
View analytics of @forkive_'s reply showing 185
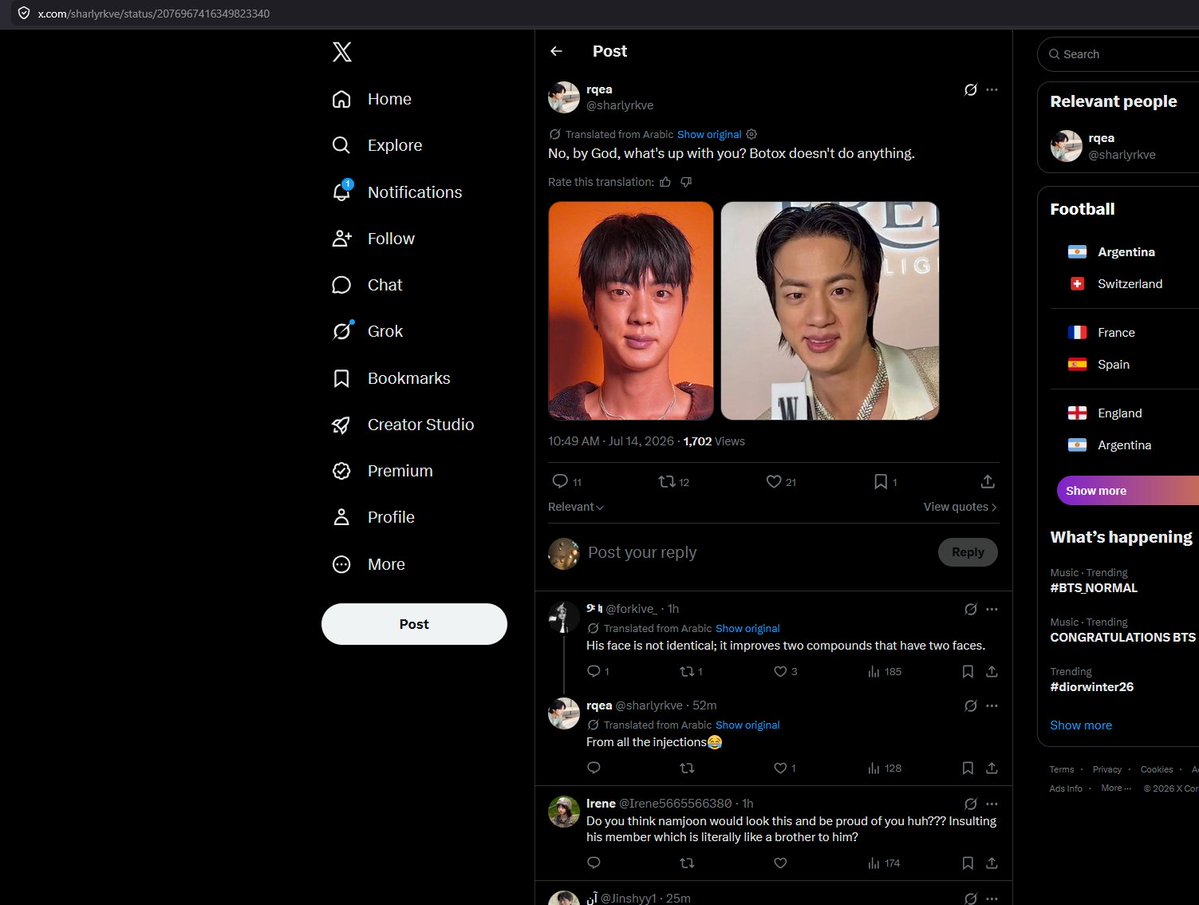(885, 671)
